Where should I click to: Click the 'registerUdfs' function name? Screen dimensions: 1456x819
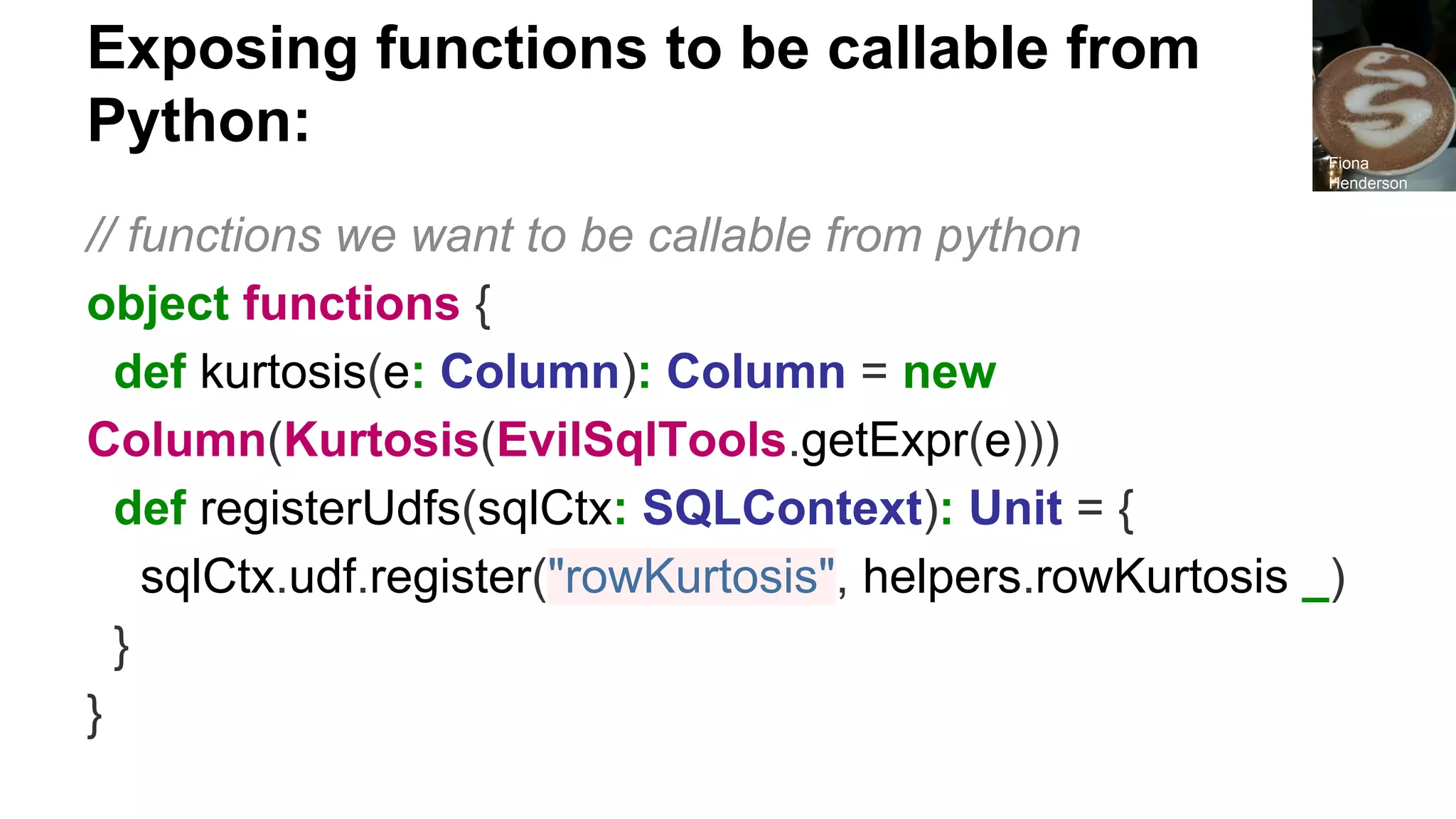point(330,508)
